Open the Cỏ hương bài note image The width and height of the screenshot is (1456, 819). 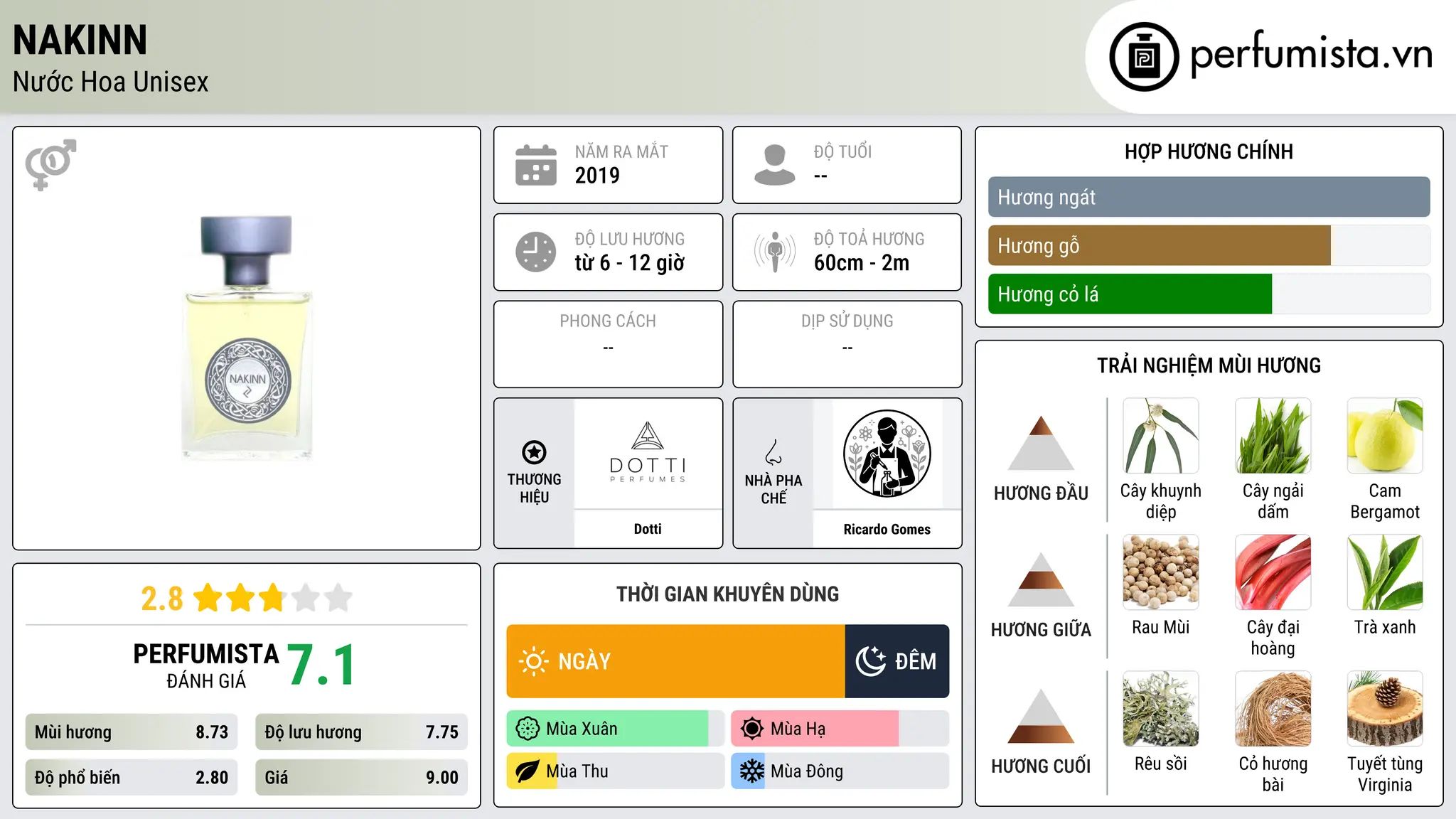1273,709
